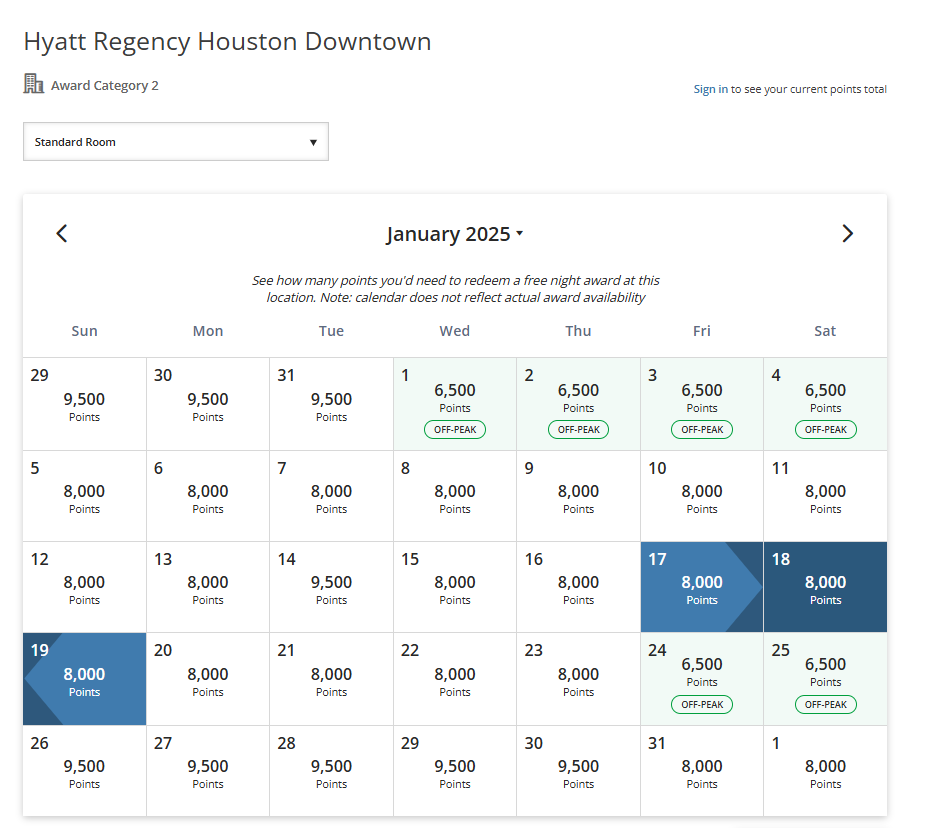The image size is (929, 828).
Task: Choose January 25 off-peak date
Action: pos(825,679)
